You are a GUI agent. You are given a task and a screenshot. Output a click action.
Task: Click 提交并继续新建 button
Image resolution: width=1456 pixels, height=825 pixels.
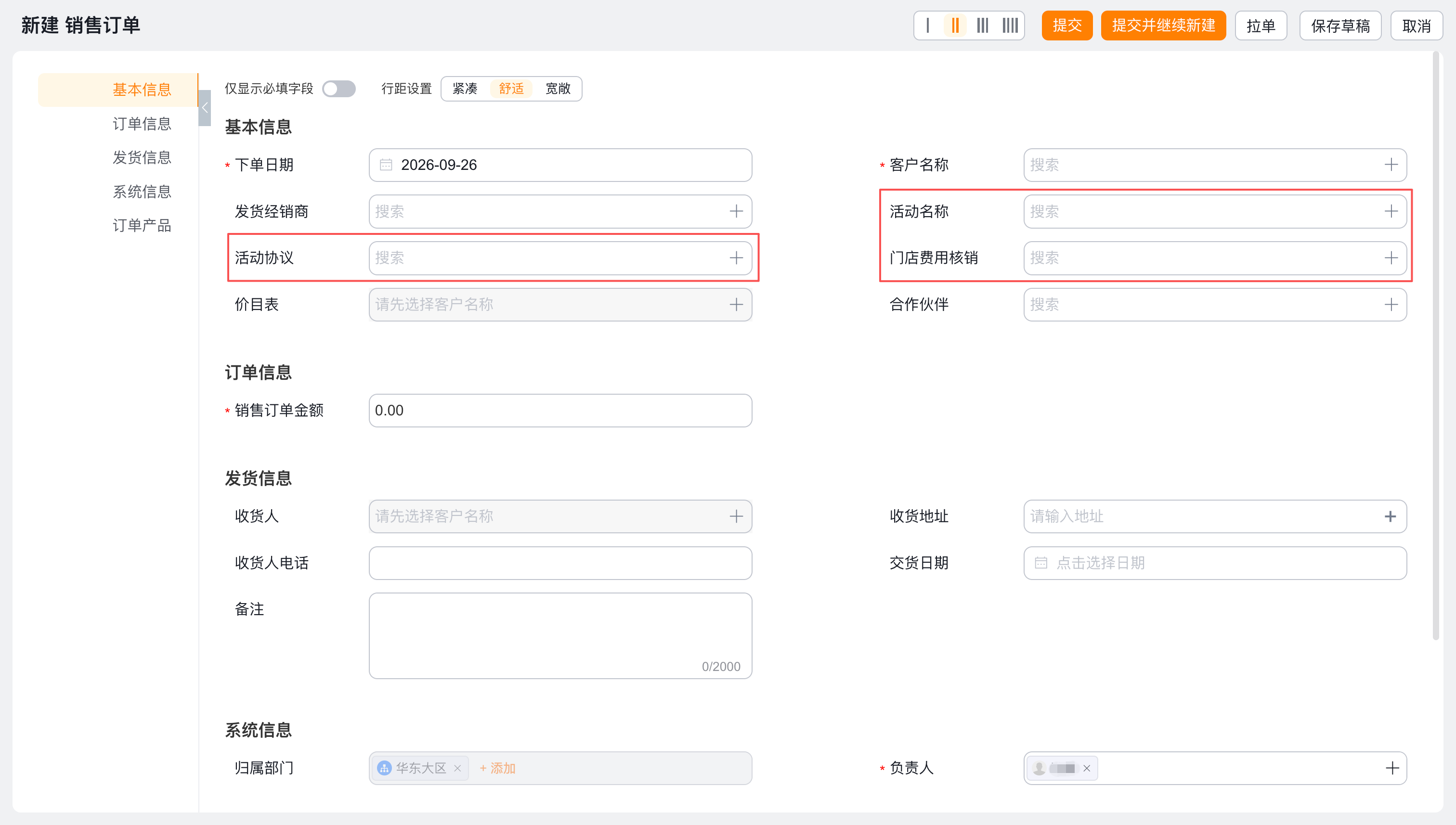click(x=1163, y=26)
